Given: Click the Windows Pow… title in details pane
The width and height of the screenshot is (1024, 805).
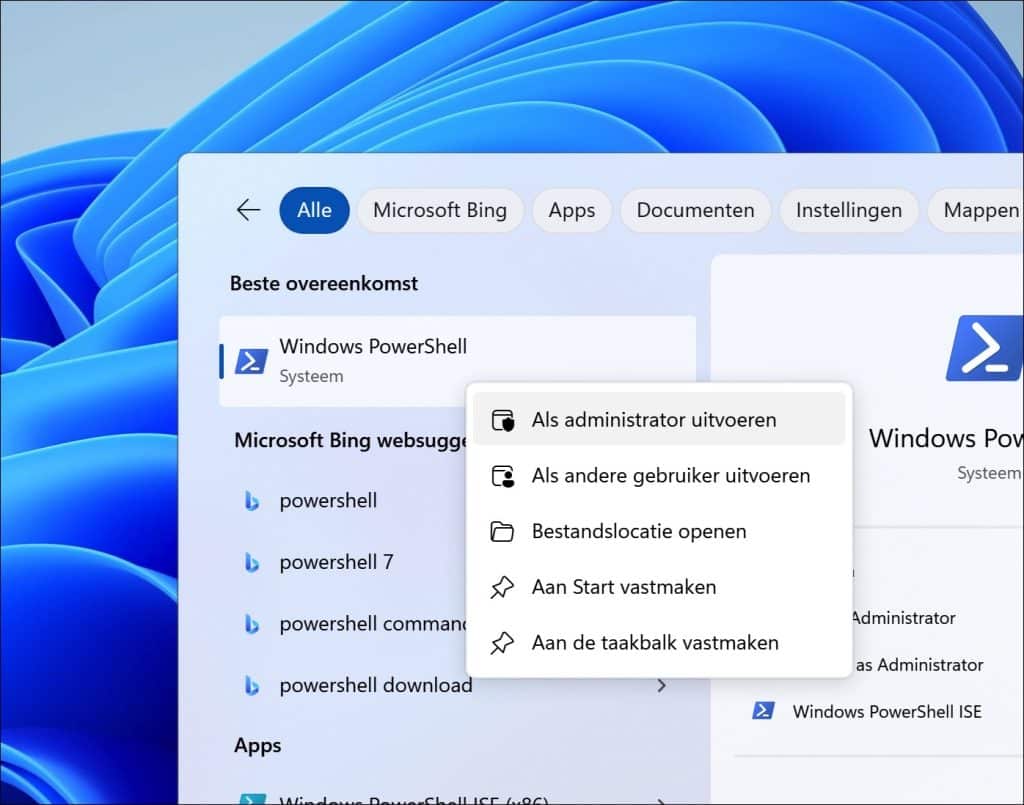Looking at the screenshot, I should click(946, 437).
